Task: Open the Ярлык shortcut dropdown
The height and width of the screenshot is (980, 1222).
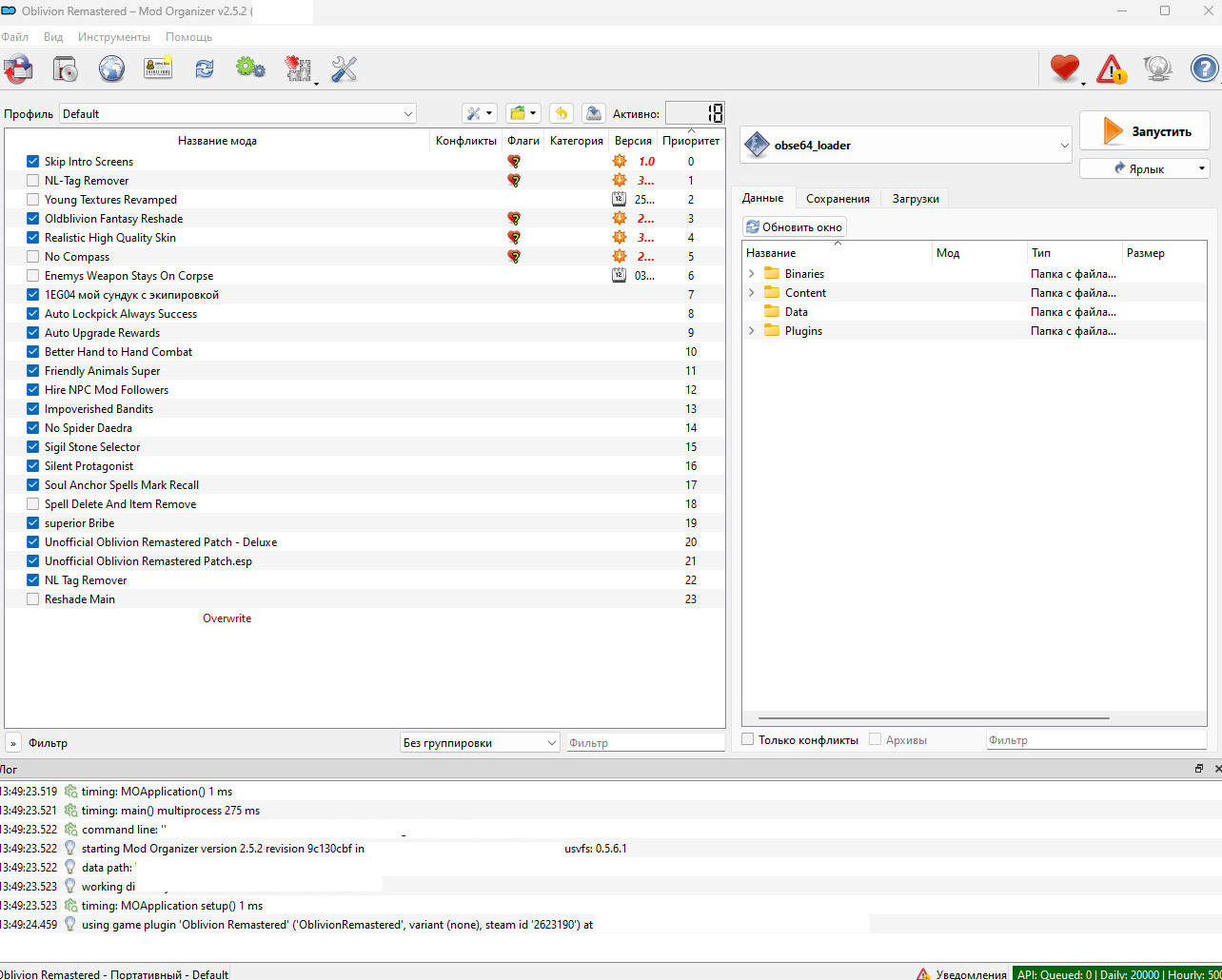Action: (1145, 168)
